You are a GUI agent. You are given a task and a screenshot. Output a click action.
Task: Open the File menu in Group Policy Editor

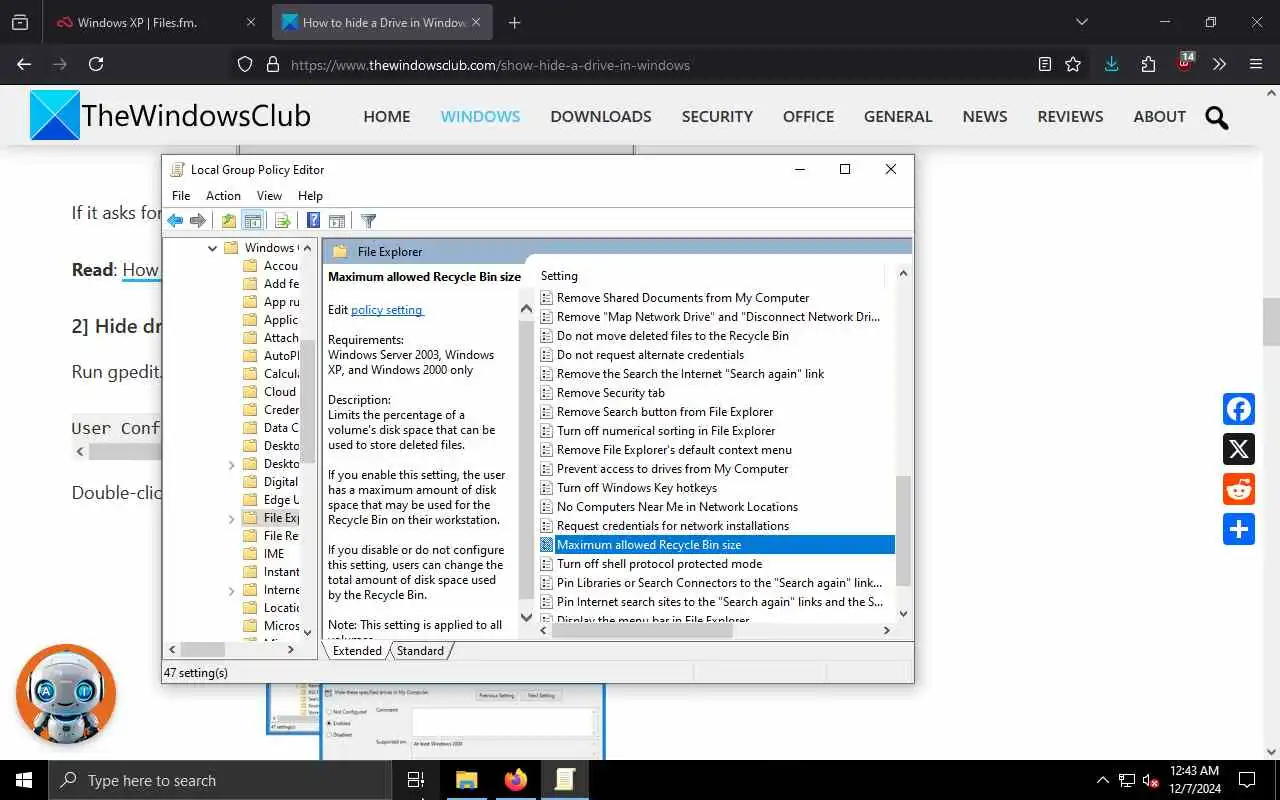[181, 195]
